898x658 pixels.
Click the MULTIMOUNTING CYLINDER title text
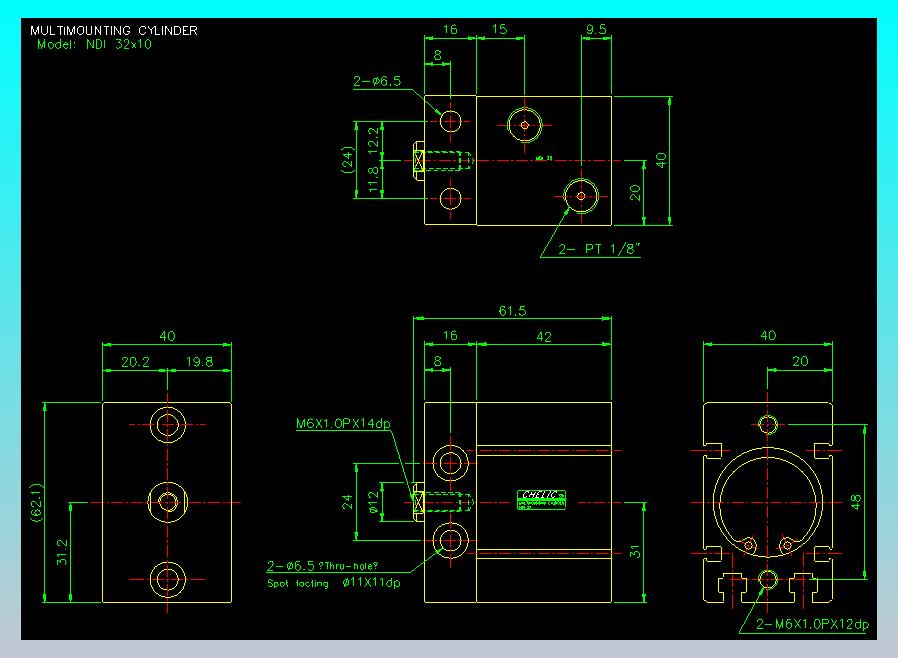(x=114, y=30)
